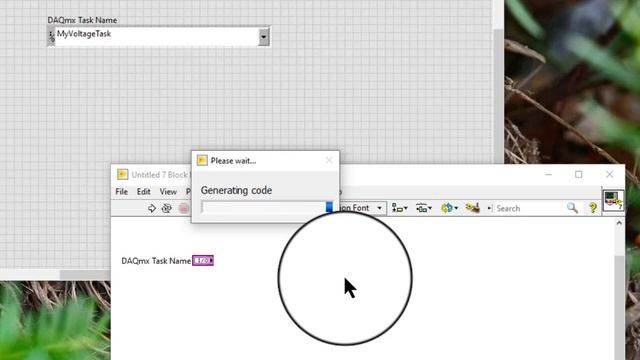640x360 pixels.
Task: Open the Align Objects tool
Action: (399, 208)
